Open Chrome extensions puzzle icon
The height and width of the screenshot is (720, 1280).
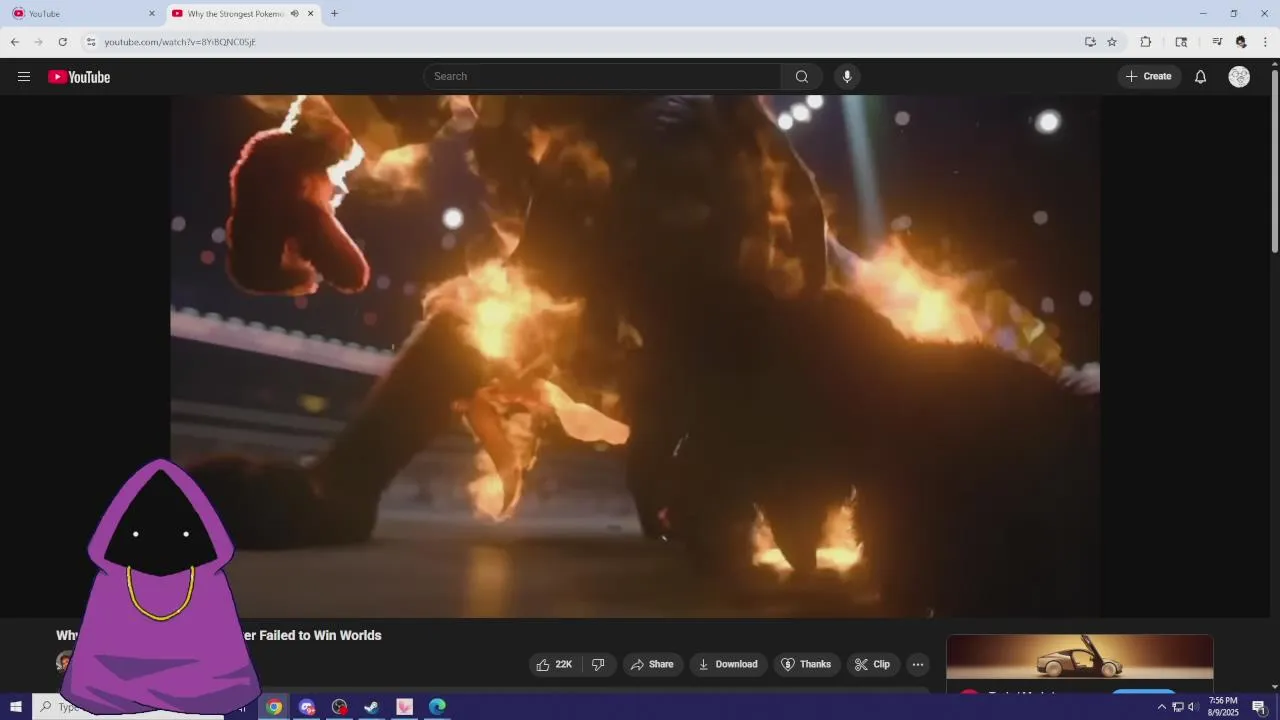pos(1146,42)
